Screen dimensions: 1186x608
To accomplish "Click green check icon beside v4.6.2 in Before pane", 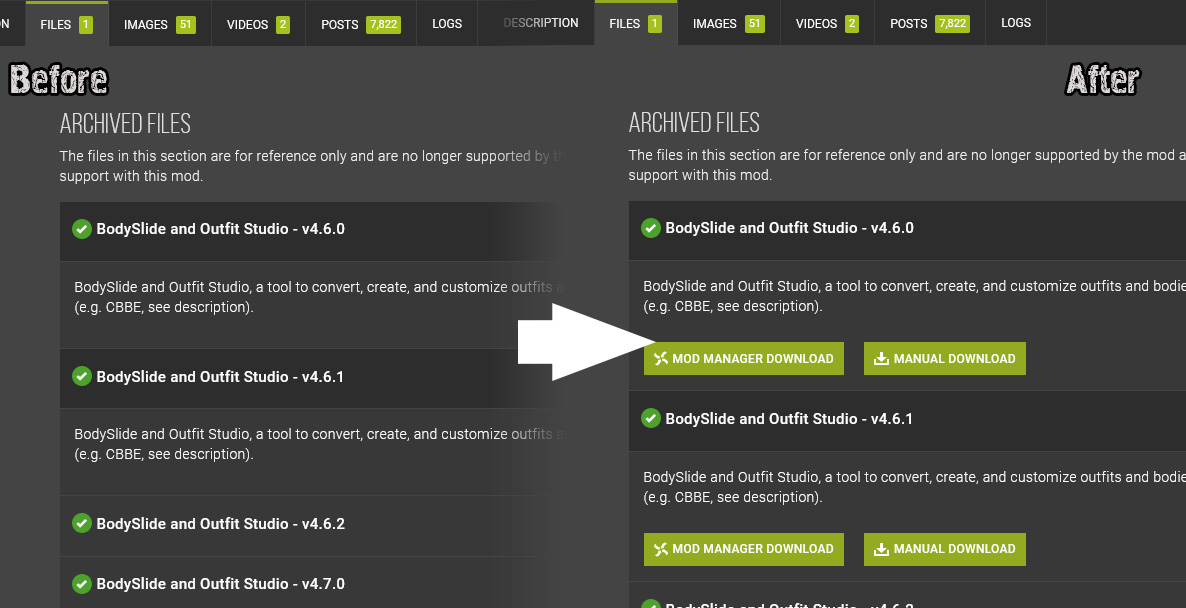I will coord(82,523).
